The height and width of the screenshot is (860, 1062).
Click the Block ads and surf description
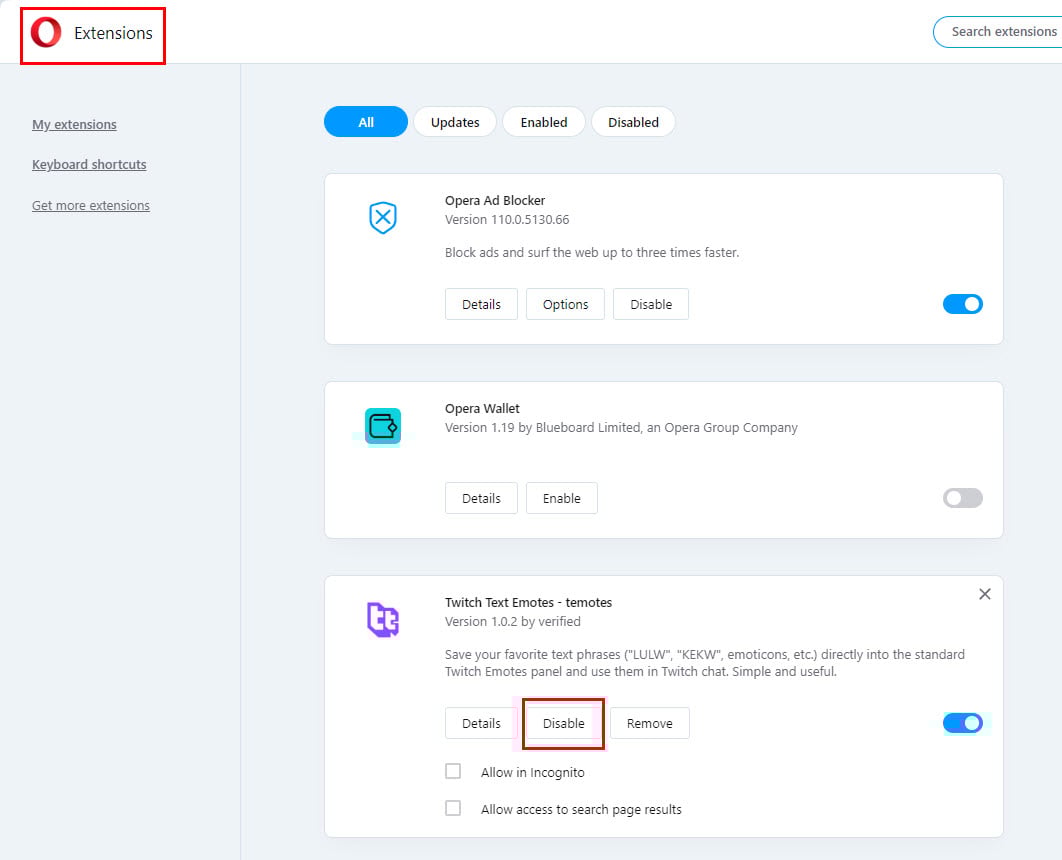pyautogui.click(x=592, y=253)
